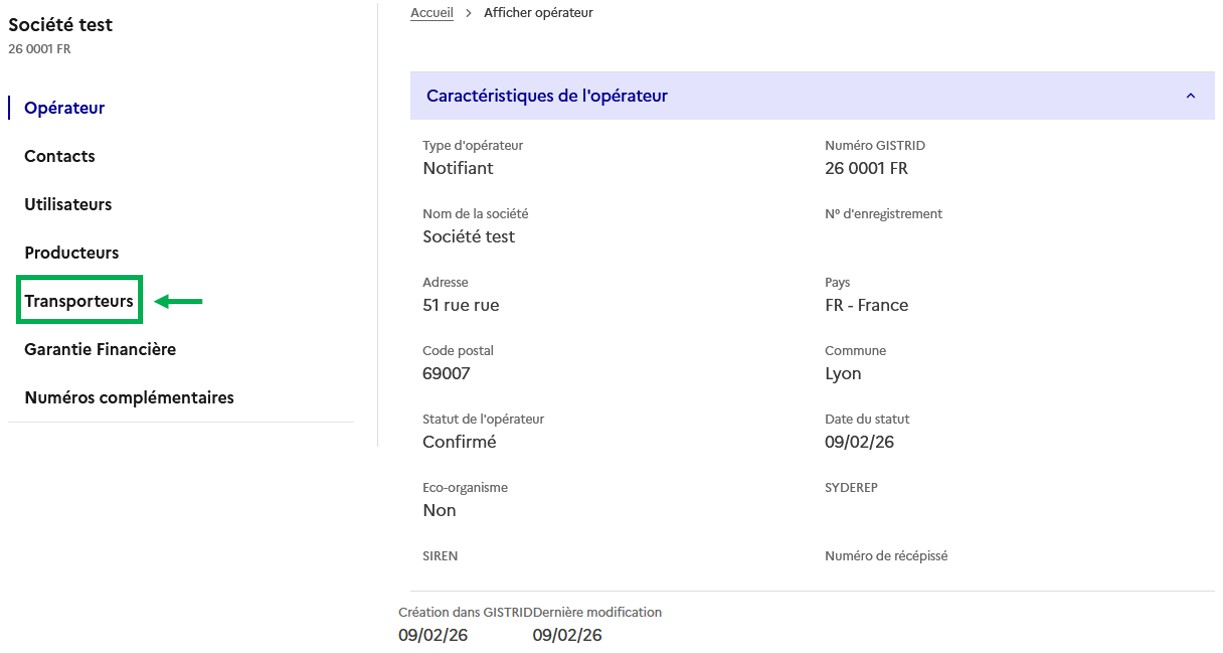Click the Lyon commune value
The width and height of the screenshot is (1223, 653).
coord(843,373)
